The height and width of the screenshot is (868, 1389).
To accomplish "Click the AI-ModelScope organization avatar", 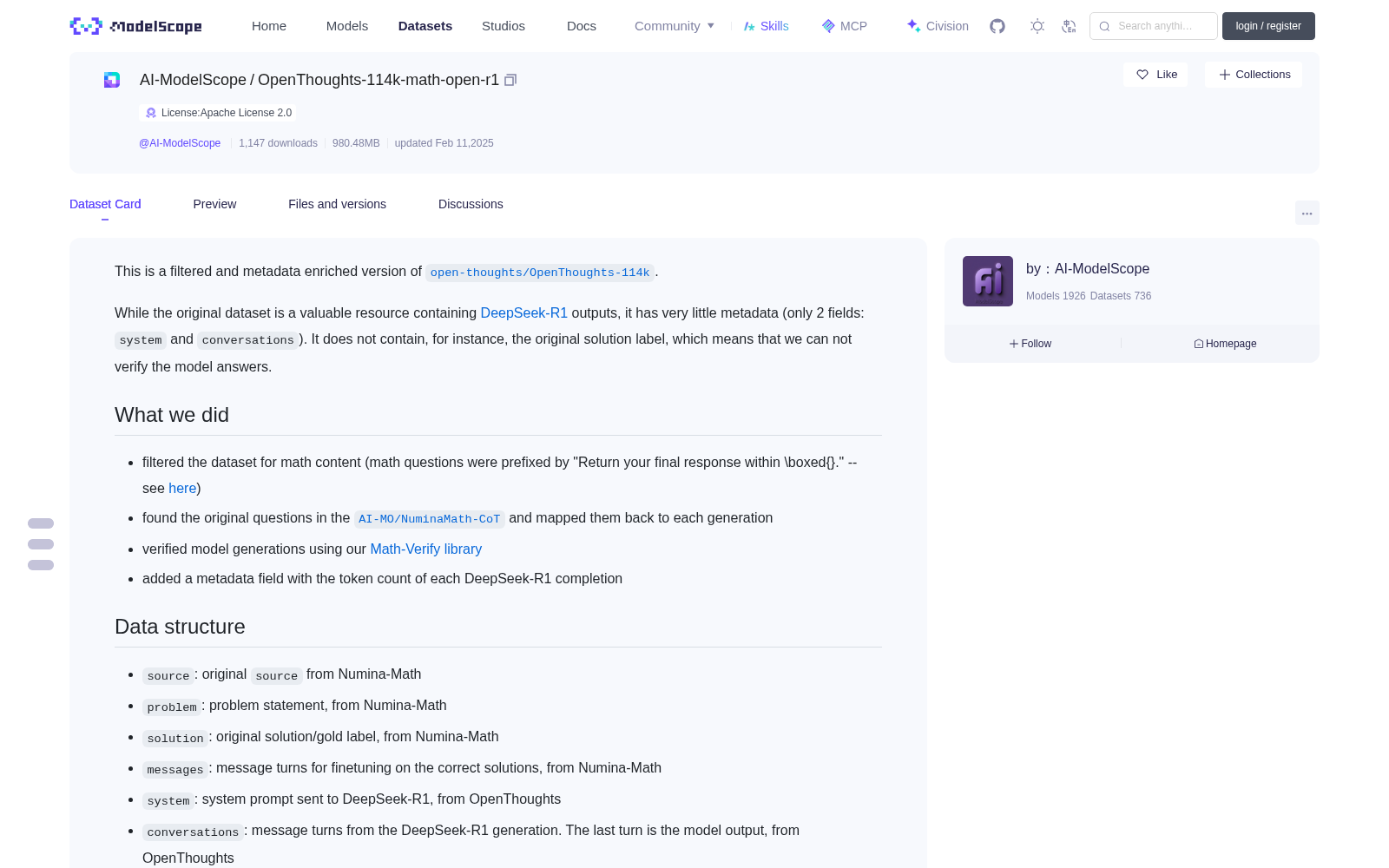I will tap(988, 281).
